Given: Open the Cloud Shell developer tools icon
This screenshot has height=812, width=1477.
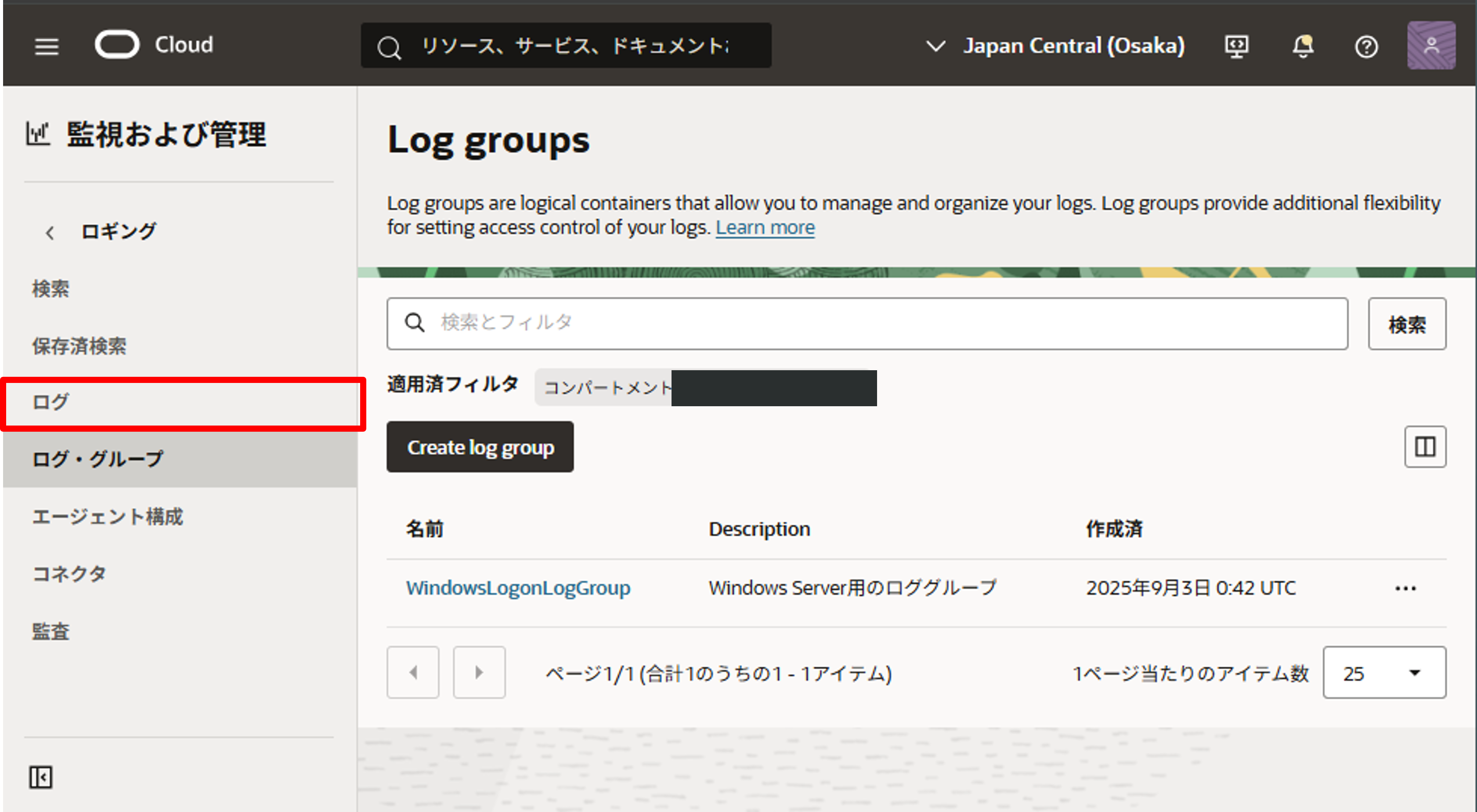Looking at the screenshot, I should pos(1236,47).
